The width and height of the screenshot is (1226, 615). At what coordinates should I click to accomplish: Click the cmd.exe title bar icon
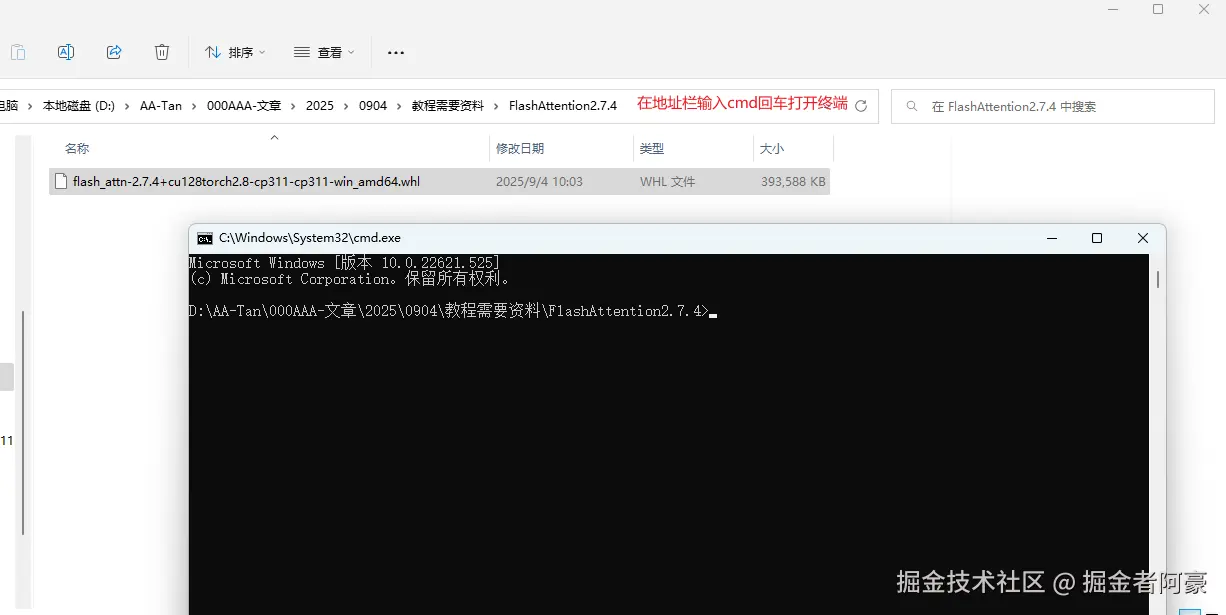(x=205, y=238)
